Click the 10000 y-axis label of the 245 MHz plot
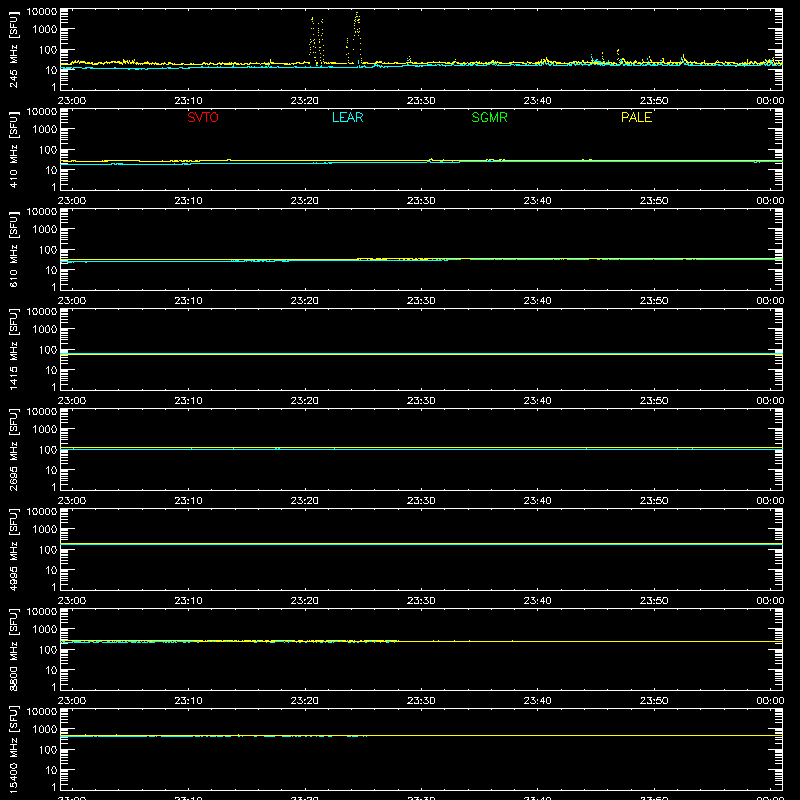Image resolution: width=800 pixels, height=800 pixels. pos(42,12)
